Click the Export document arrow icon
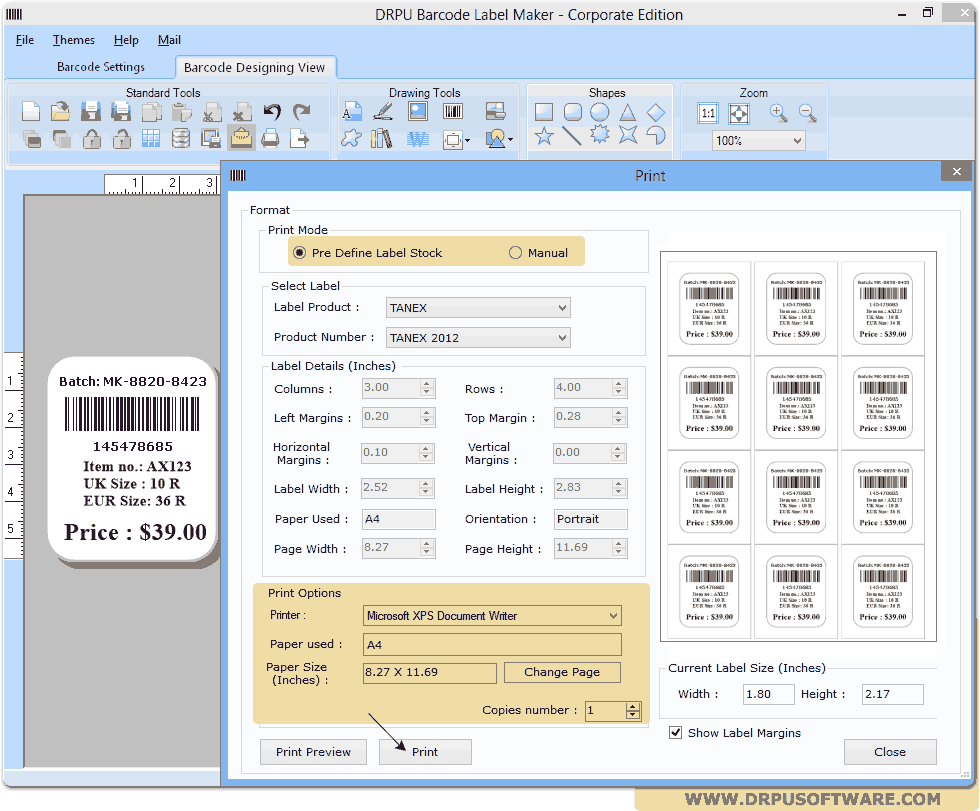Image resolution: width=980 pixels, height=811 pixels. (x=300, y=138)
